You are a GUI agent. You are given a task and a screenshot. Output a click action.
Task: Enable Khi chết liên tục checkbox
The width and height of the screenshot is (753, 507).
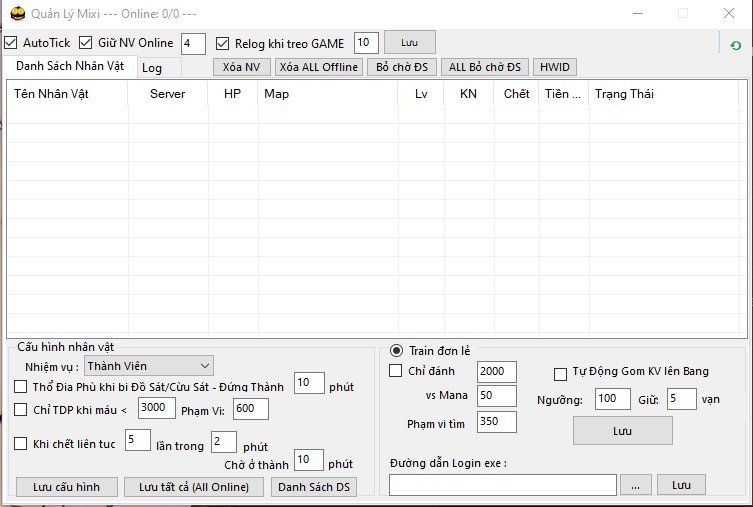pos(21,443)
